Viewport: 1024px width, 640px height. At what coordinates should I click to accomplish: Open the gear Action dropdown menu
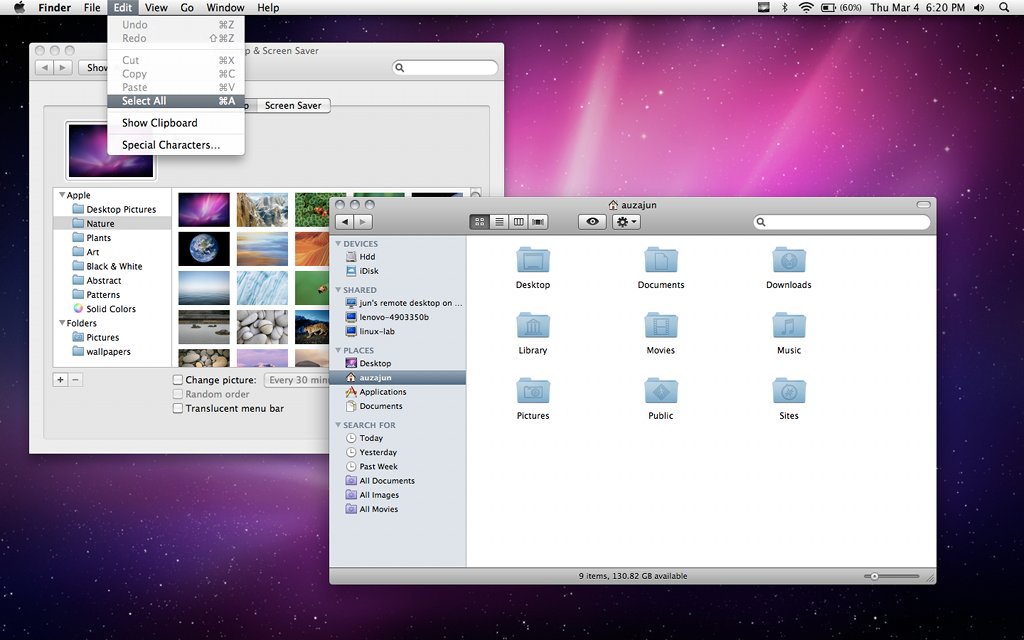coord(626,222)
